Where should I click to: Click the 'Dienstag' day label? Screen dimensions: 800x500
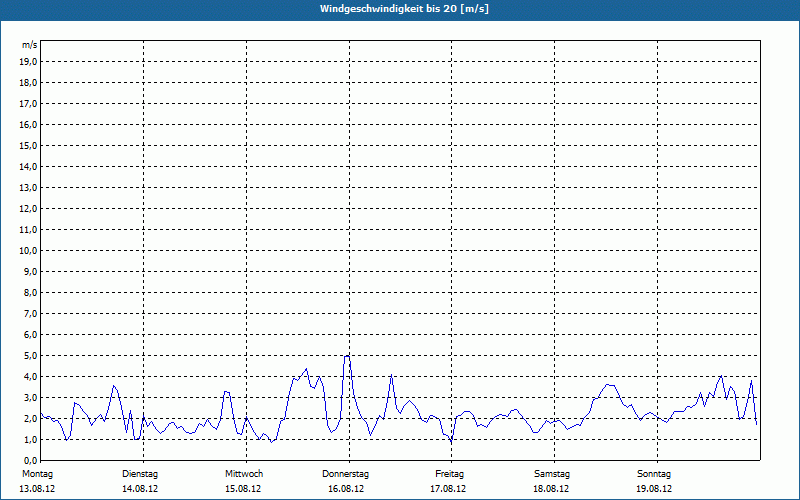pos(140,474)
